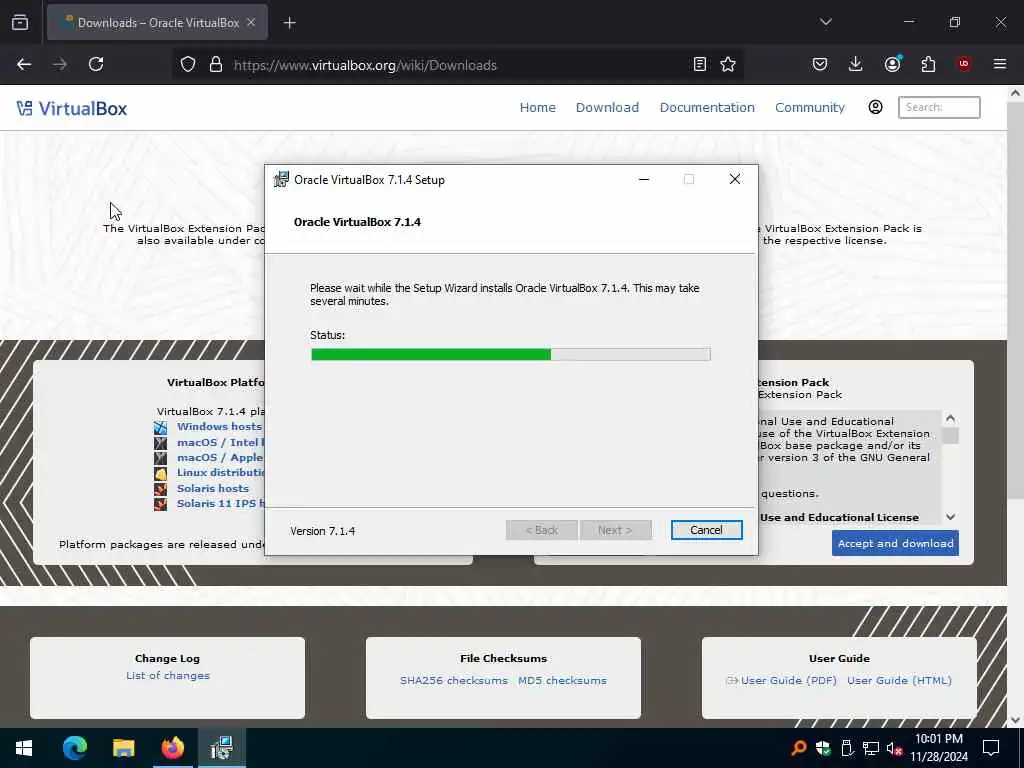Screen dimensions: 1024x768
Task: Open the List of changes link
Action: (x=168, y=676)
